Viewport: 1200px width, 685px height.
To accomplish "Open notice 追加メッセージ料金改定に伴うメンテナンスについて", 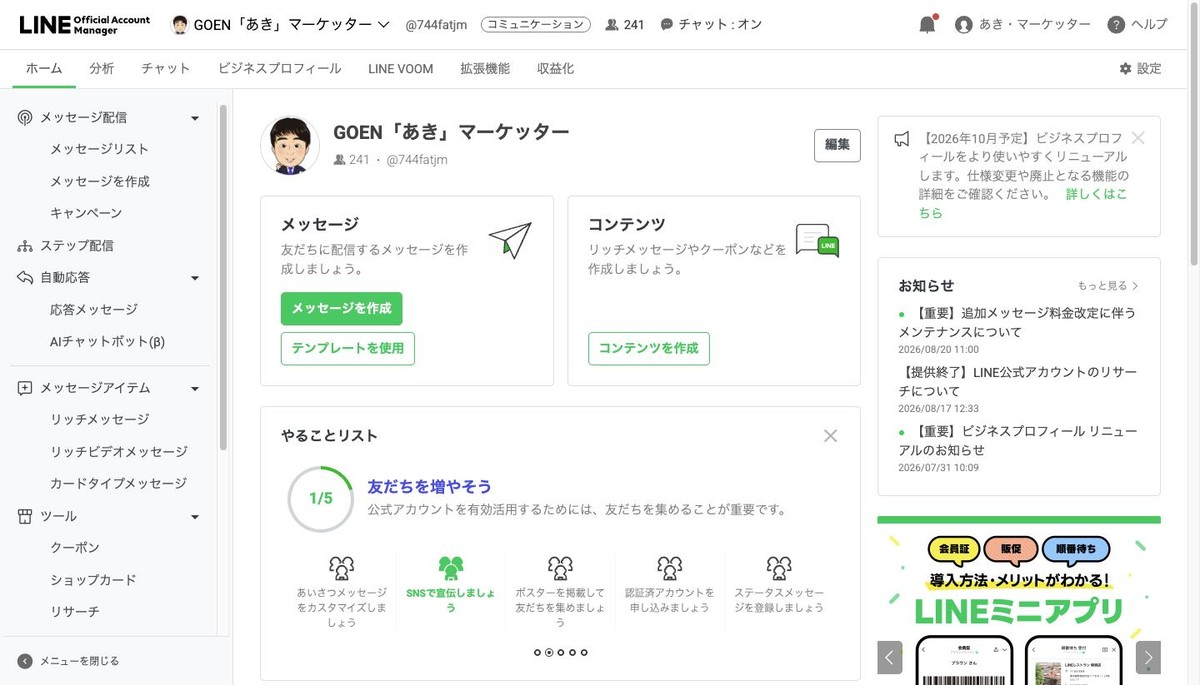I will point(1017,322).
